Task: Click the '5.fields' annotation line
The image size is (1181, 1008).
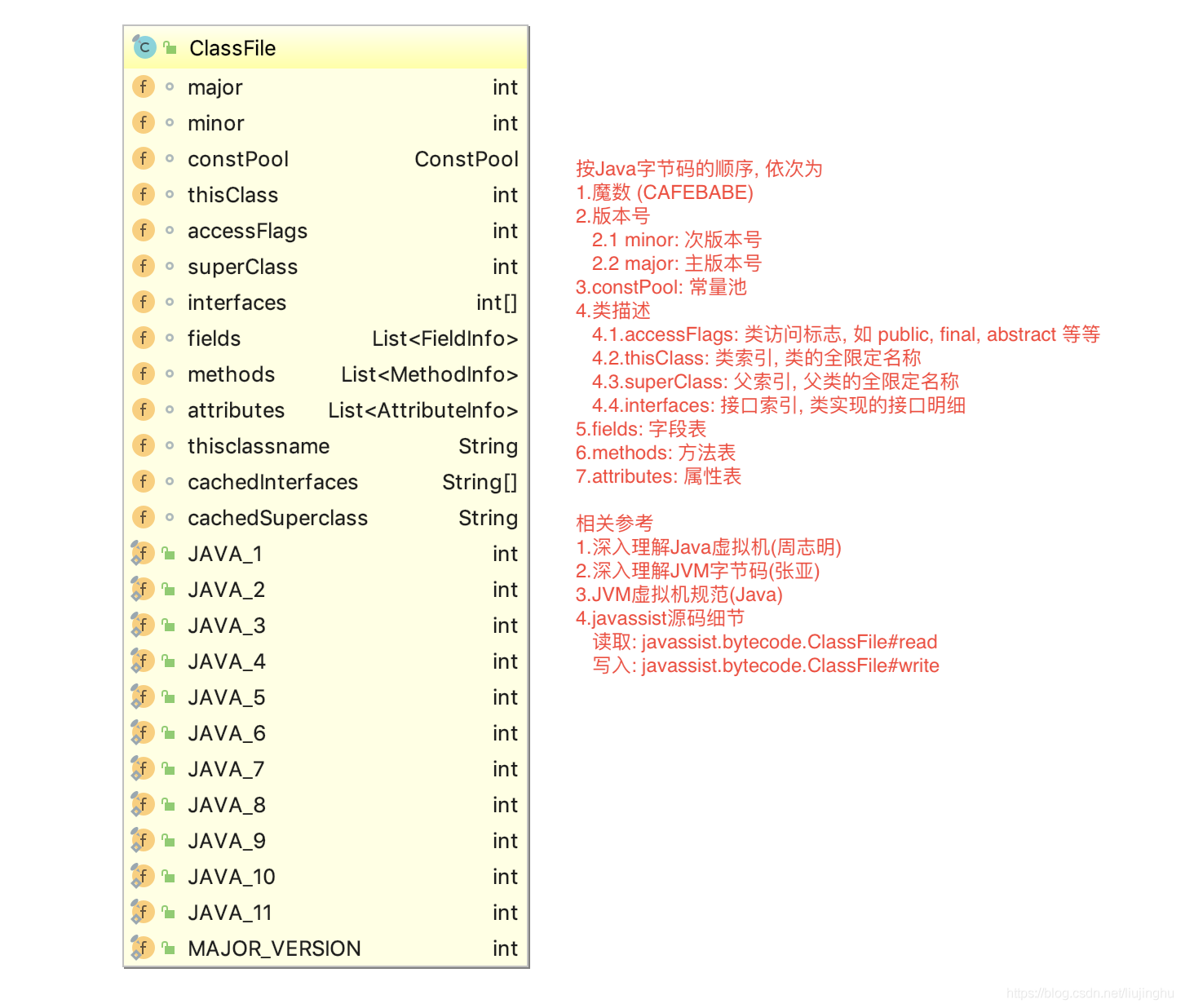Action: pyautogui.click(x=641, y=429)
